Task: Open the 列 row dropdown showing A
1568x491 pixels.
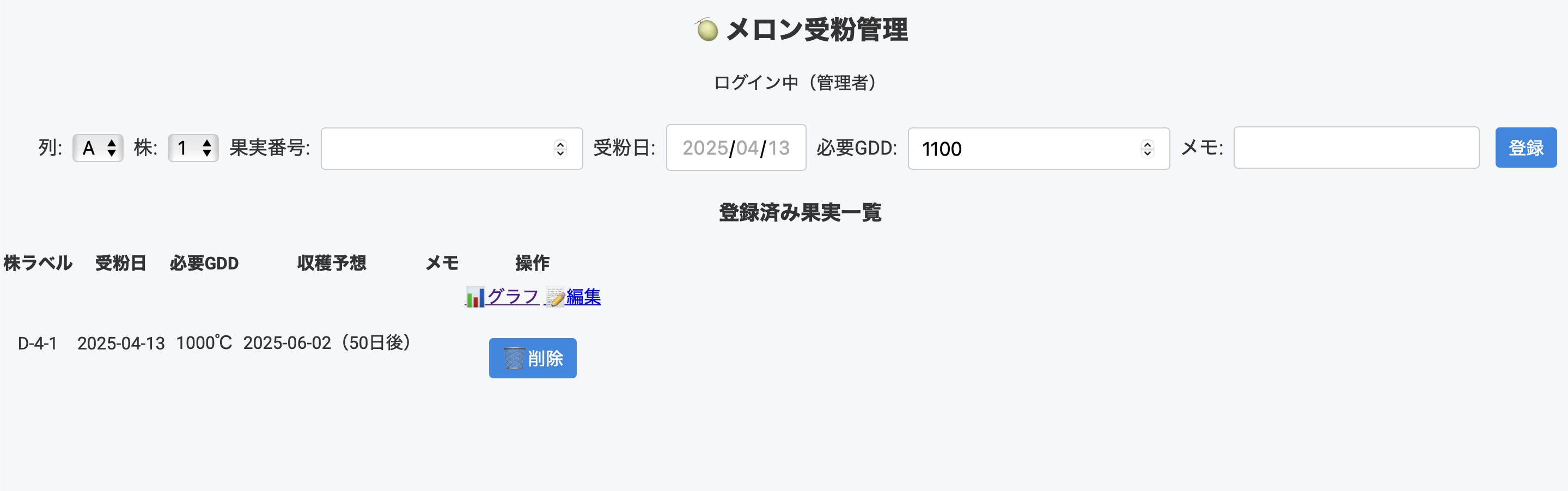Action: (x=98, y=148)
